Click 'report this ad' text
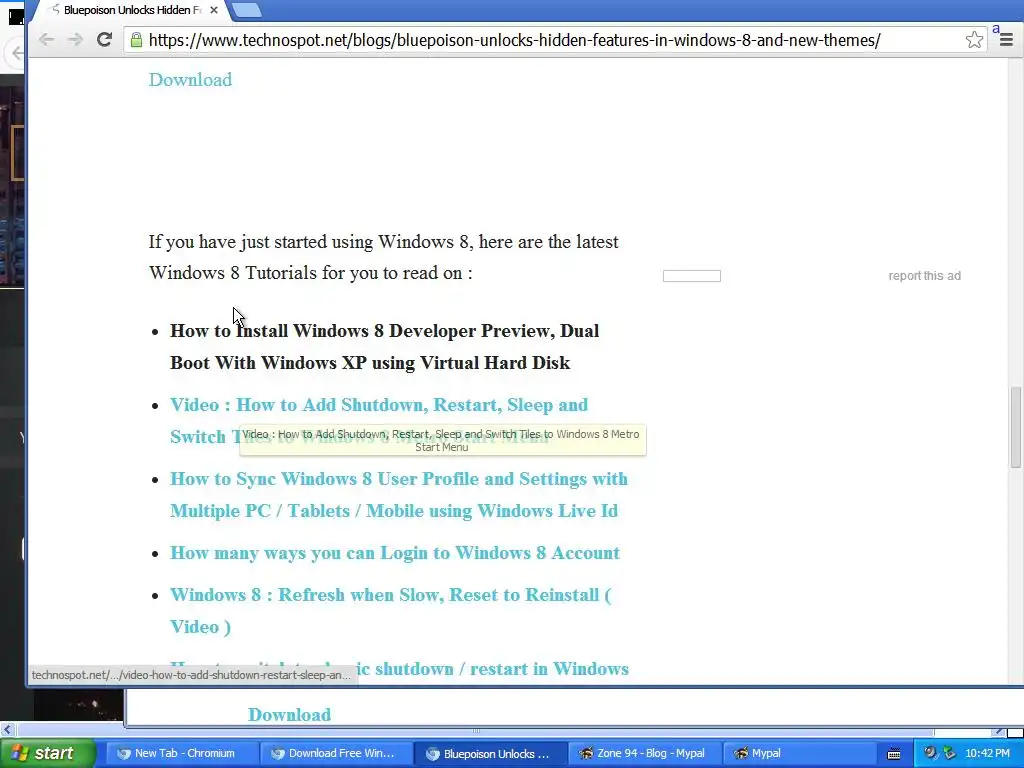 [x=924, y=276]
